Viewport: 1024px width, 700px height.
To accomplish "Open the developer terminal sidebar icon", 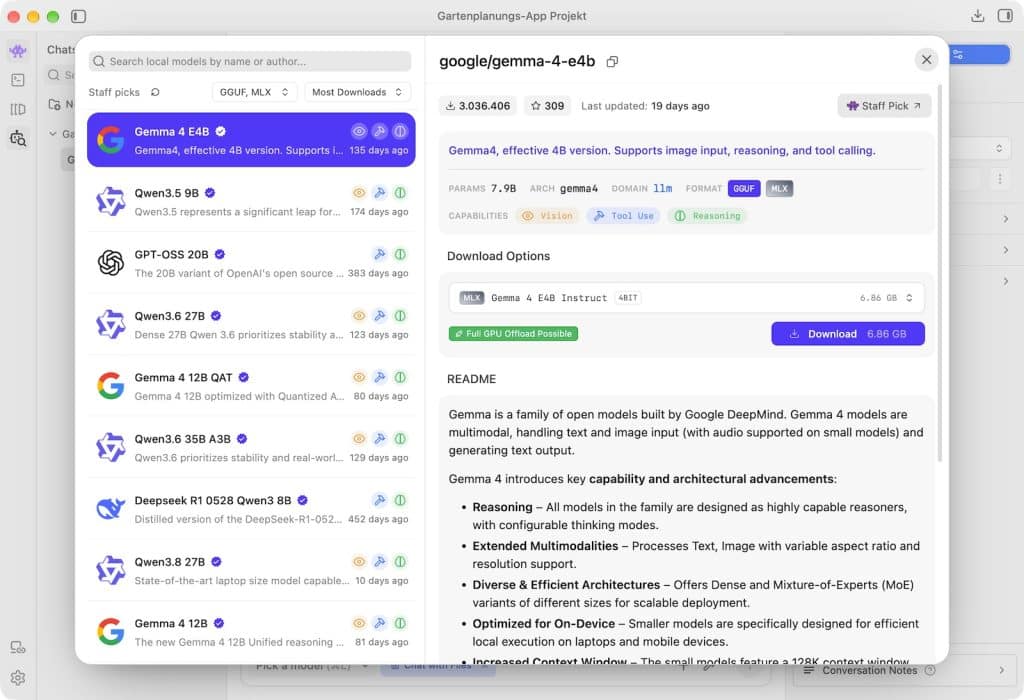I will [x=18, y=80].
